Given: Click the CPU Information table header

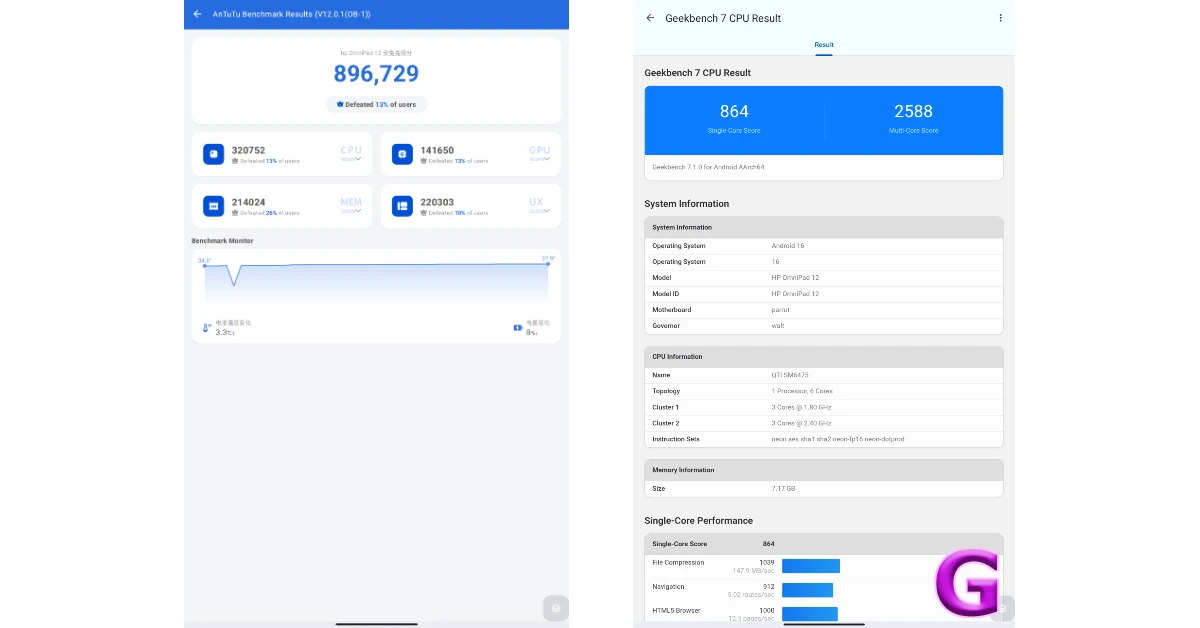Looking at the screenshot, I should pyautogui.click(x=824, y=357).
